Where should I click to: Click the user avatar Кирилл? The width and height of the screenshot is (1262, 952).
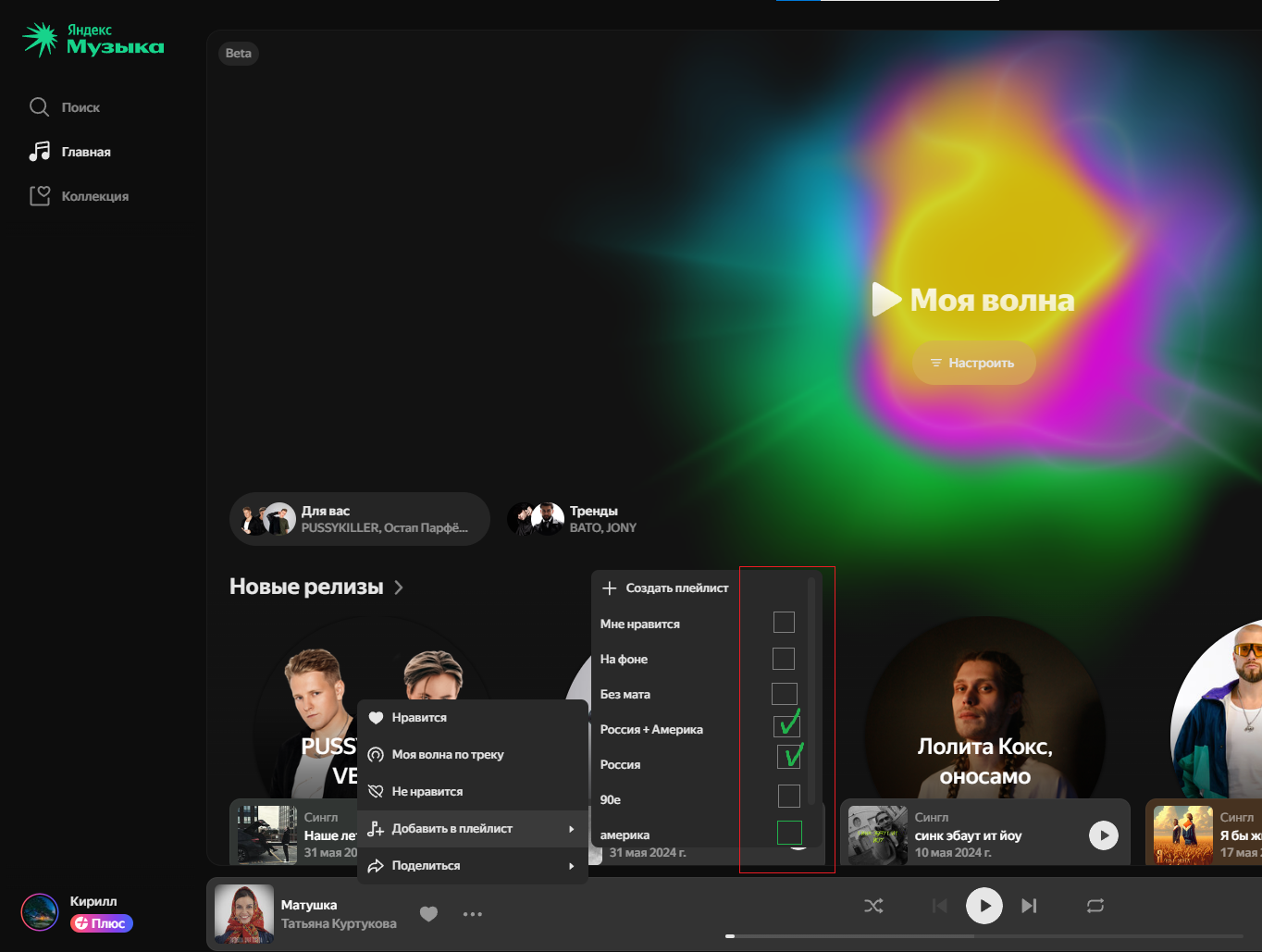click(40, 912)
